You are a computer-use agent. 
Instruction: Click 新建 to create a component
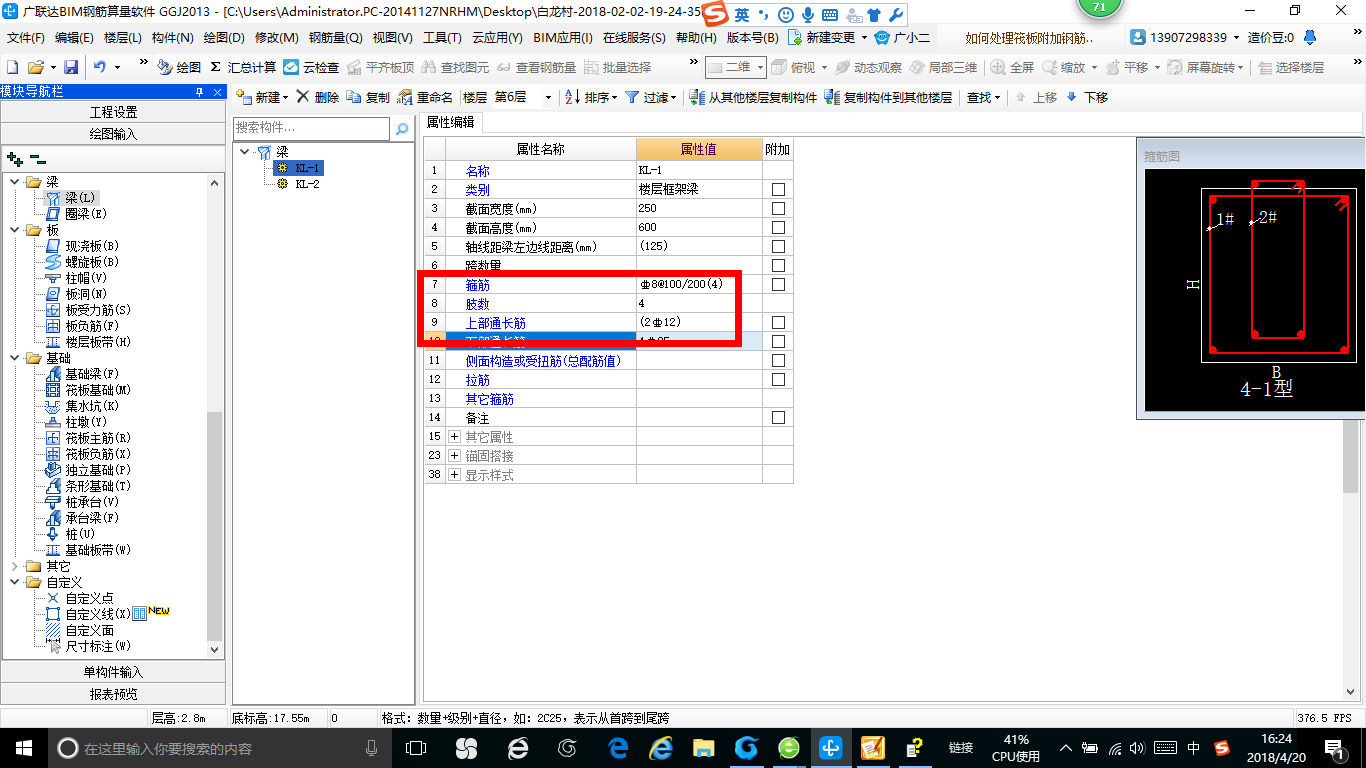coord(261,97)
